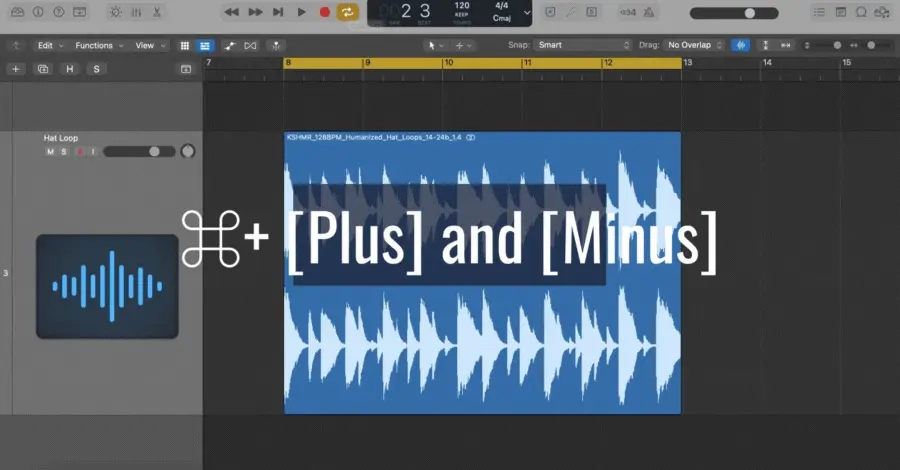Open the Library panel icon
This screenshot has height=470, width=900.
coord(17,12)
